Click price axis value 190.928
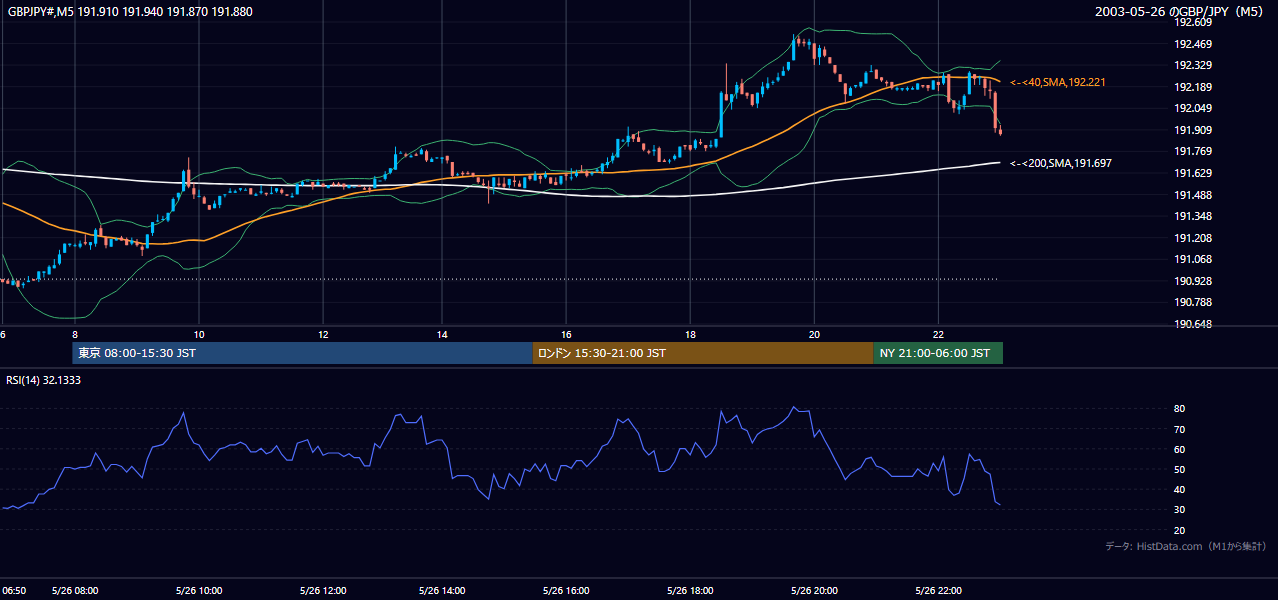Viewport: 1278px width, 600px height. [x=1193, y=281]
